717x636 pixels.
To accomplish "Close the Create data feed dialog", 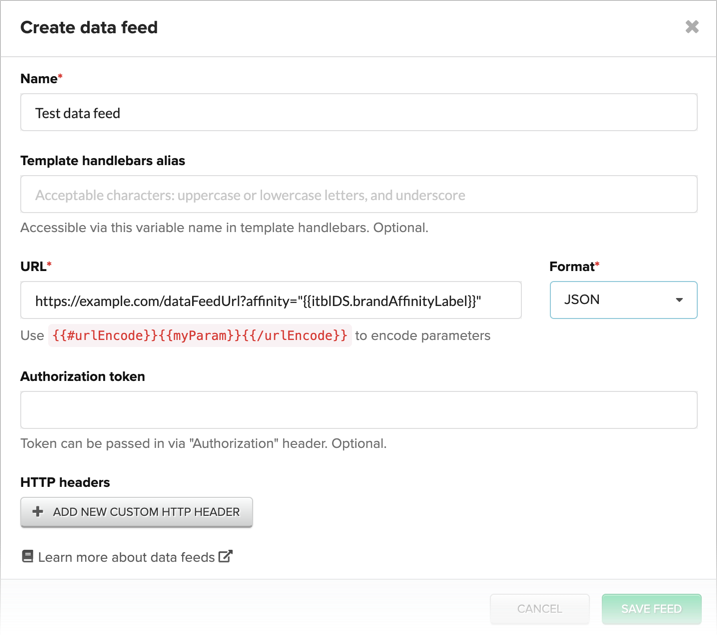I will pyautogui.click(x=692, y=27).
